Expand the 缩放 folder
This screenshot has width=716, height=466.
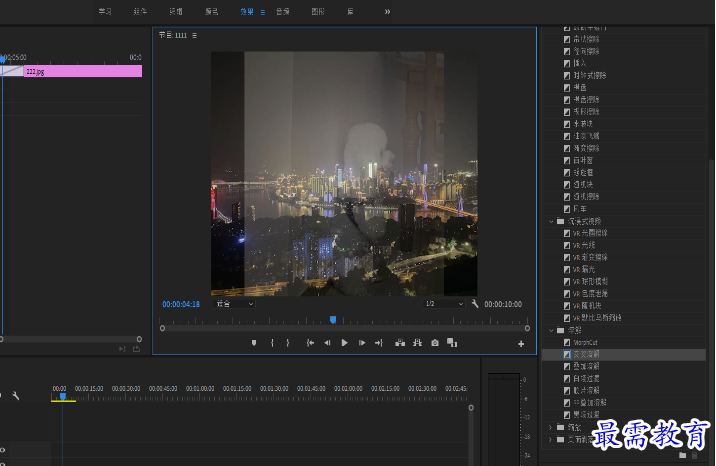point(550,427)
